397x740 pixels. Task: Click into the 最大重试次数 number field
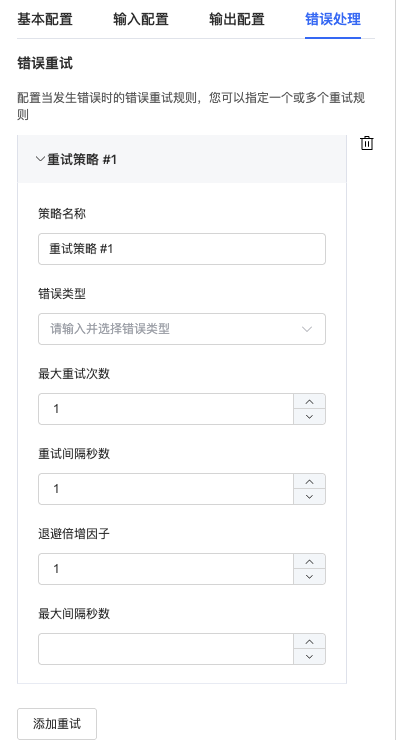click(166, 409)
